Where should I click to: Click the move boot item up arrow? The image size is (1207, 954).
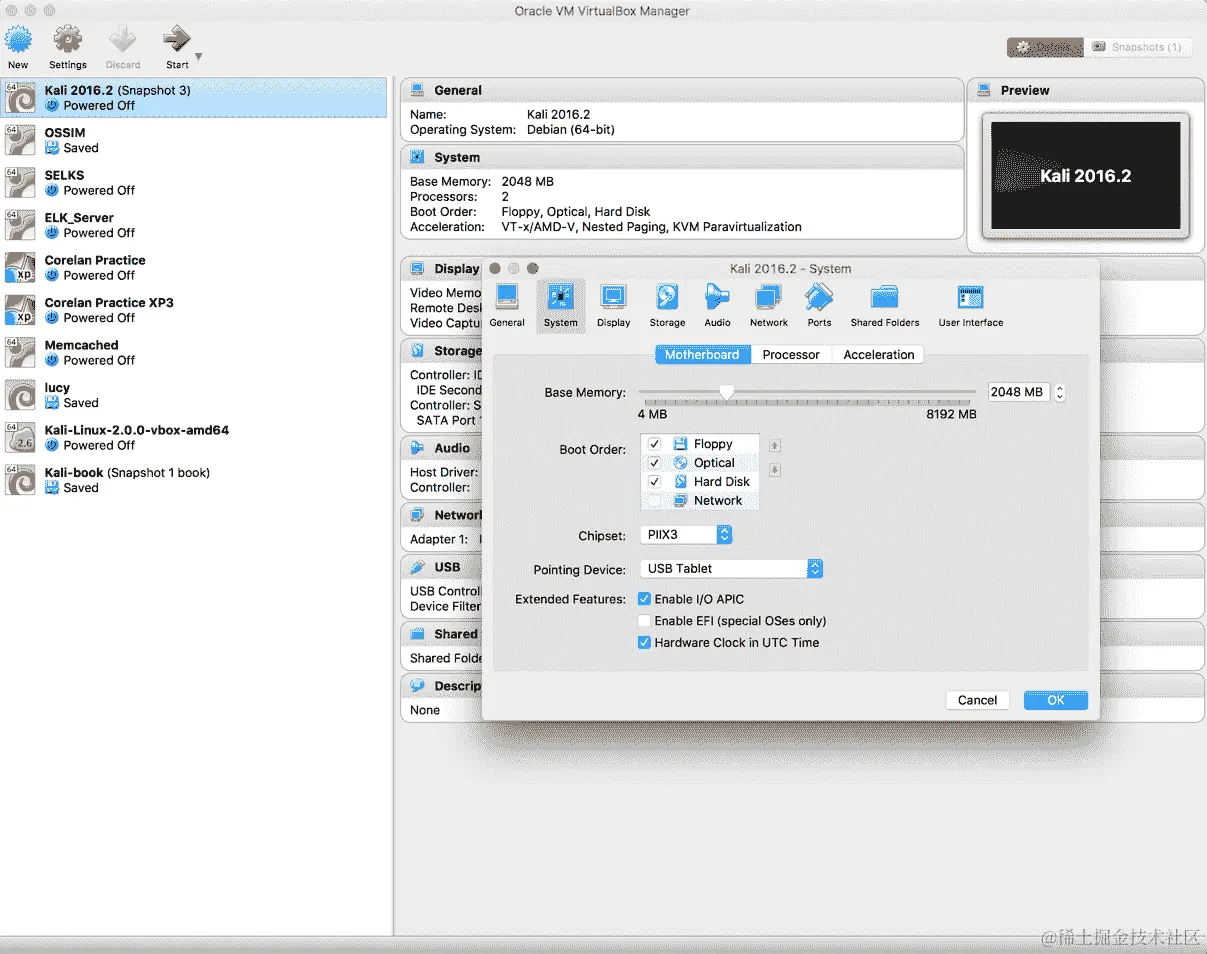pyautogui.click(x=774, y=446)
